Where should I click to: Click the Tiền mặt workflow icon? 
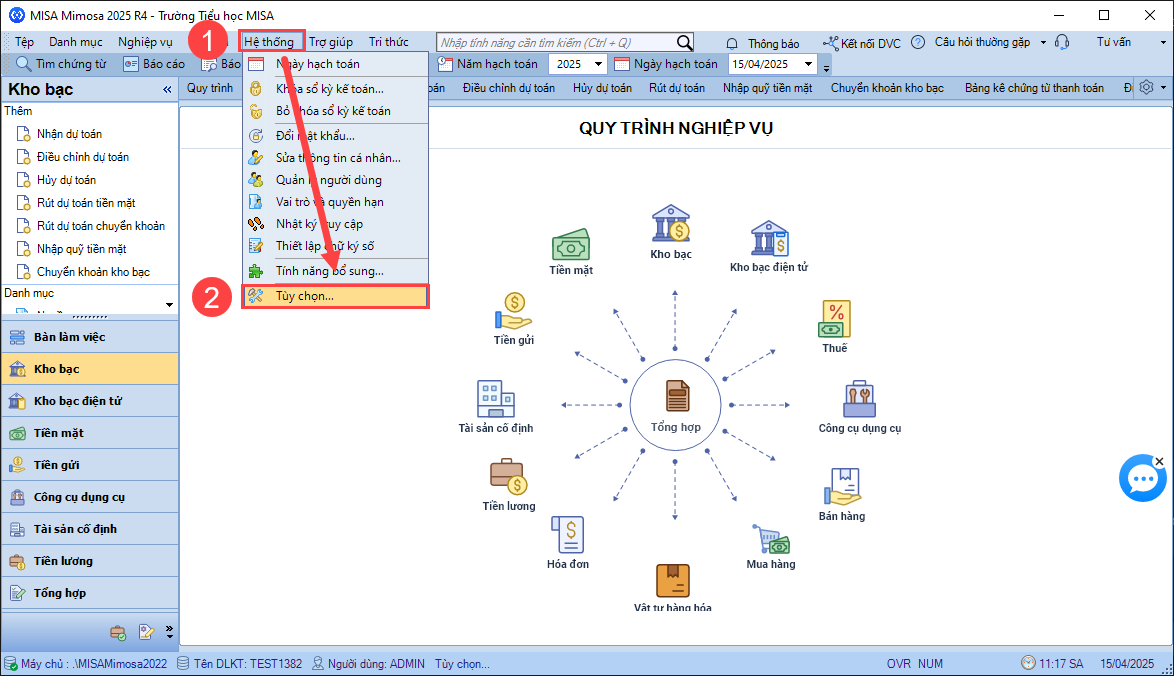571,244
